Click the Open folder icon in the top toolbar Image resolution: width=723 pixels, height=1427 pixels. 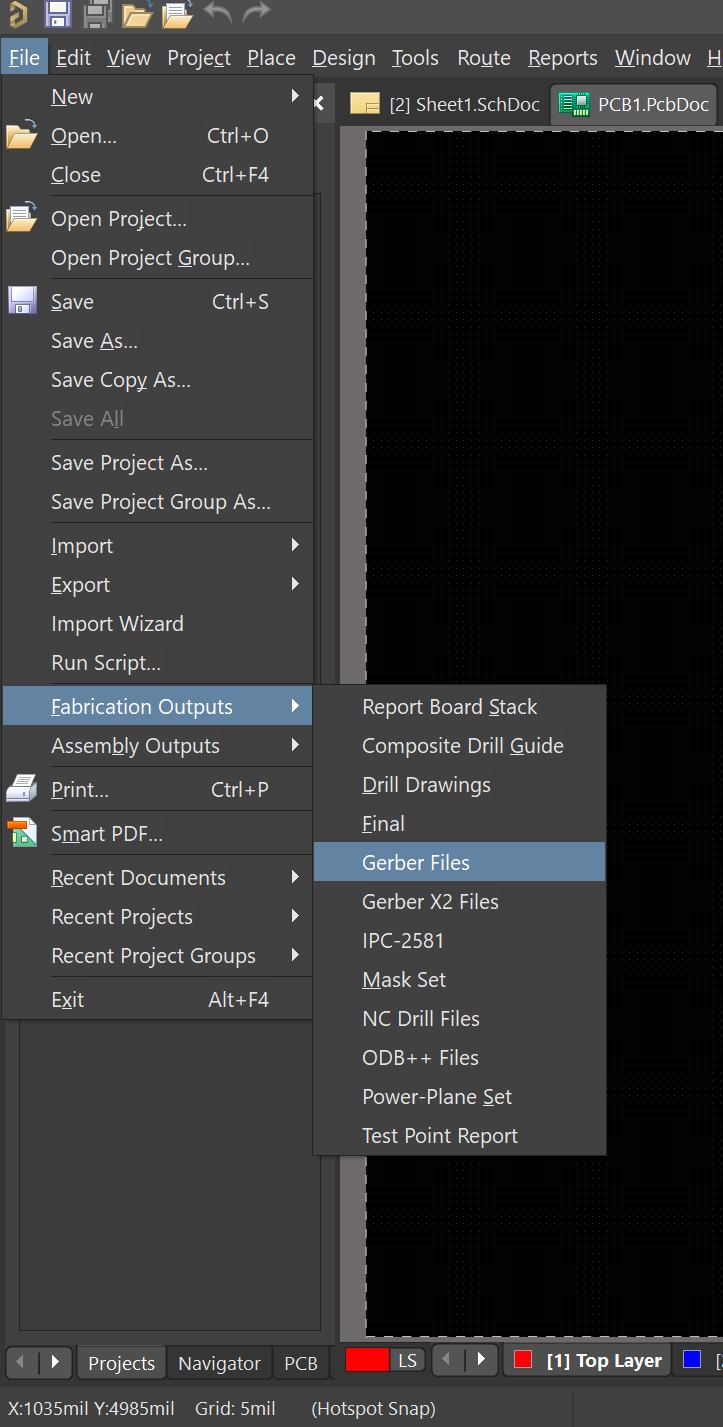pos(137,14)
